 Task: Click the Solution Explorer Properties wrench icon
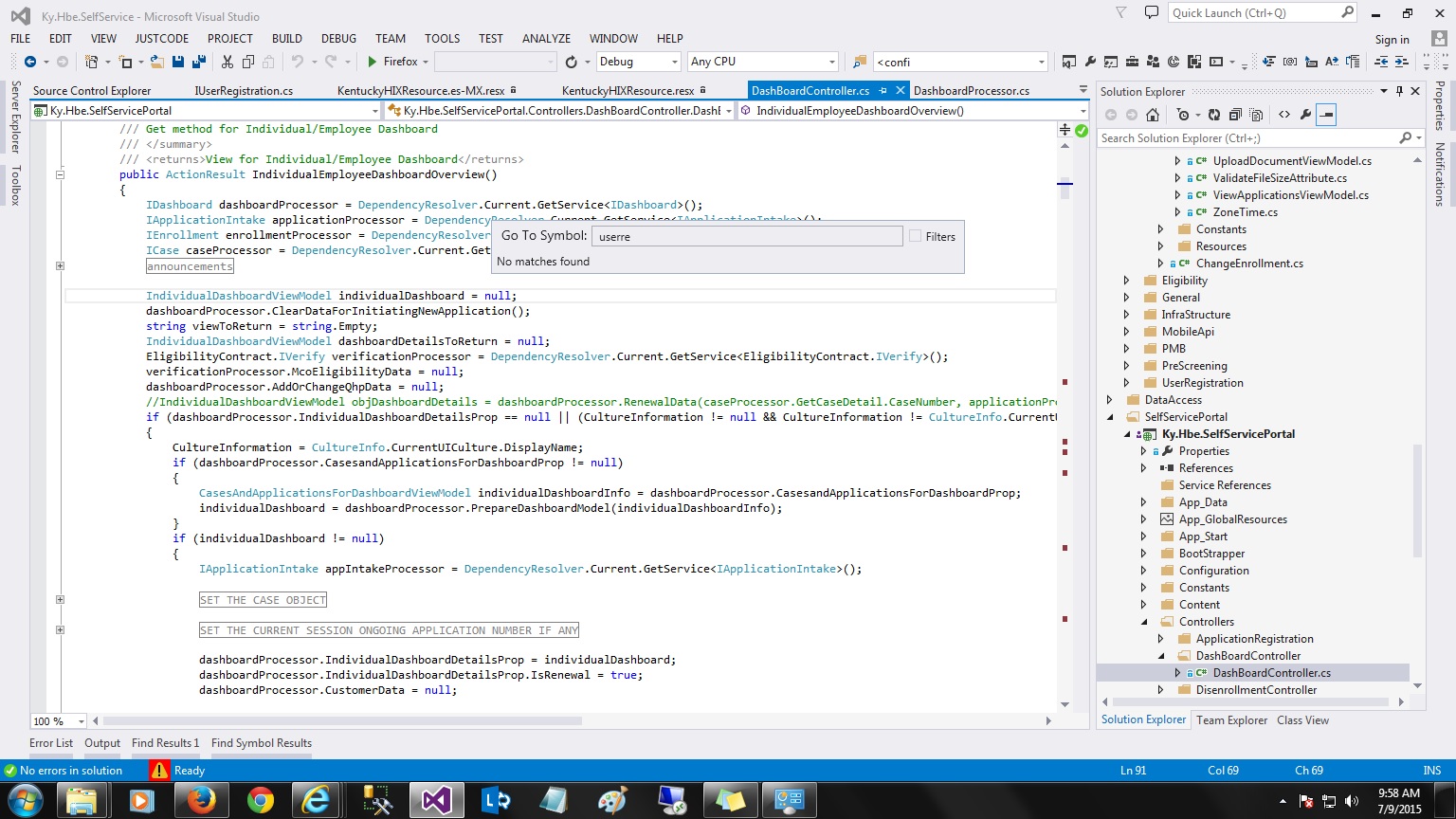[x=1305, y=115]
